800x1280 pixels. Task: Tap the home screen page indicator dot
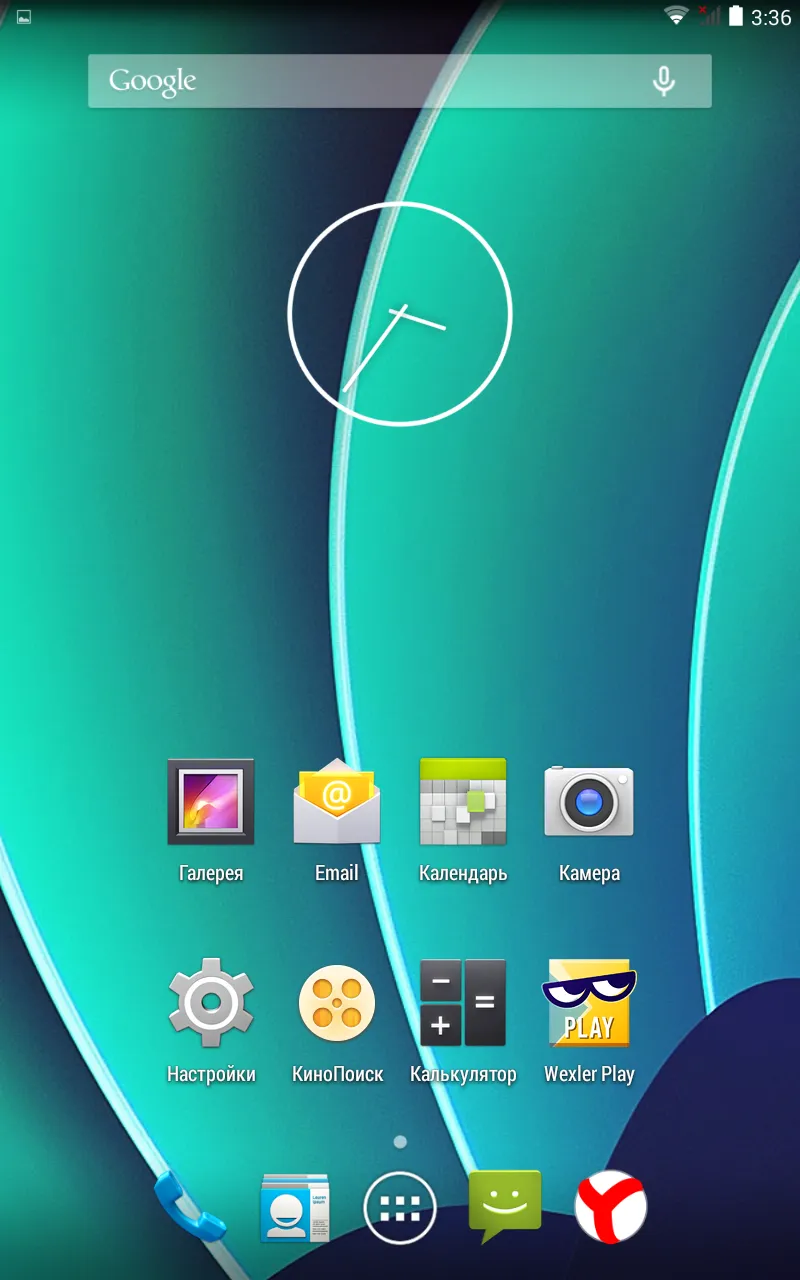400,1141
